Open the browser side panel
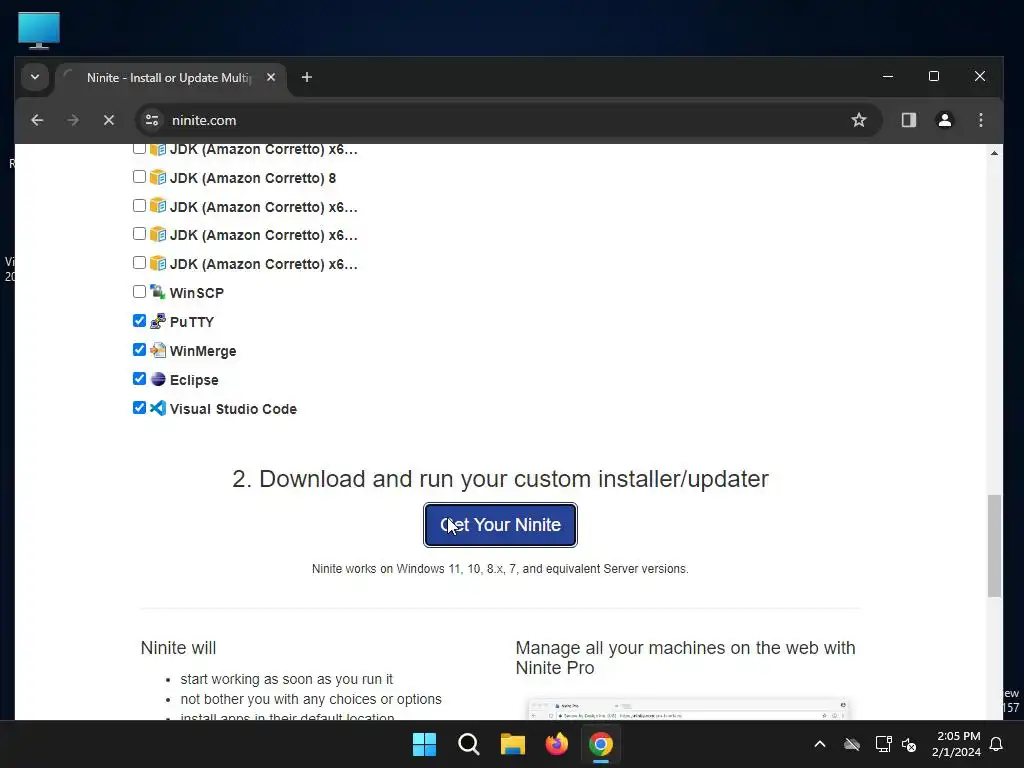Viewport: 1024px width, 768px height. point(908,120)
